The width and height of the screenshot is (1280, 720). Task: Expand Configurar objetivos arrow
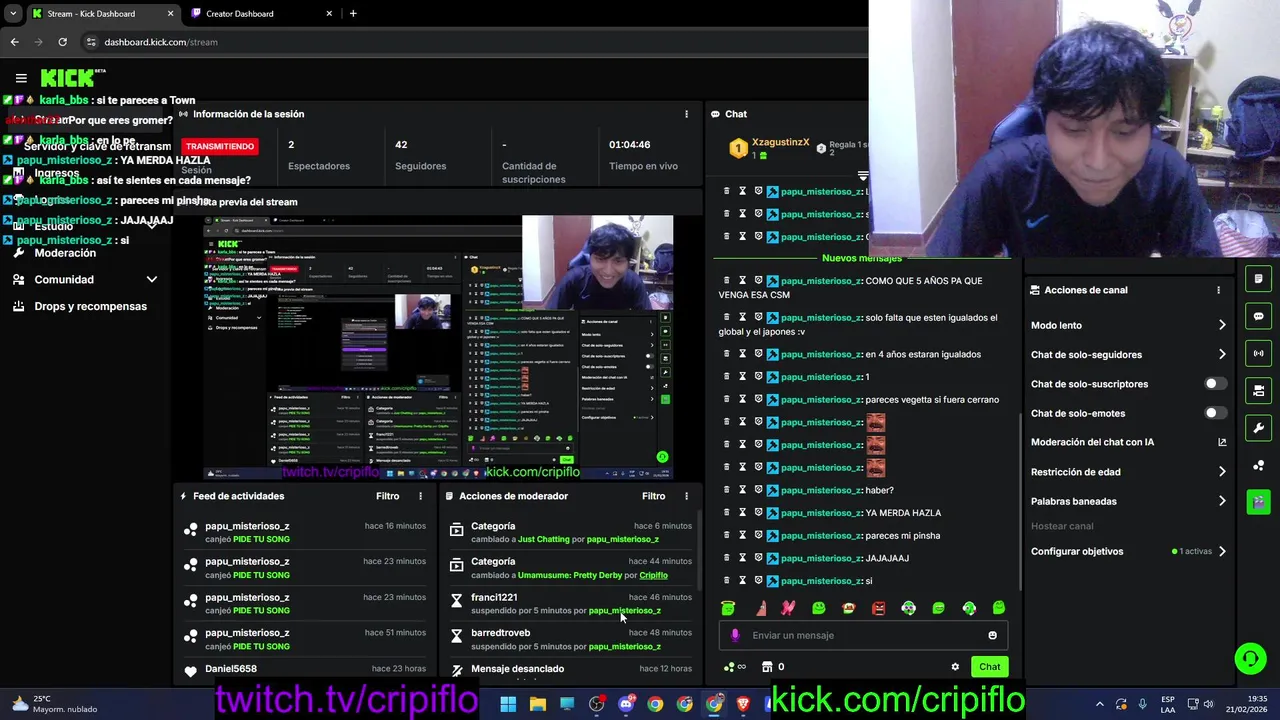click(x=1222, y=551)
